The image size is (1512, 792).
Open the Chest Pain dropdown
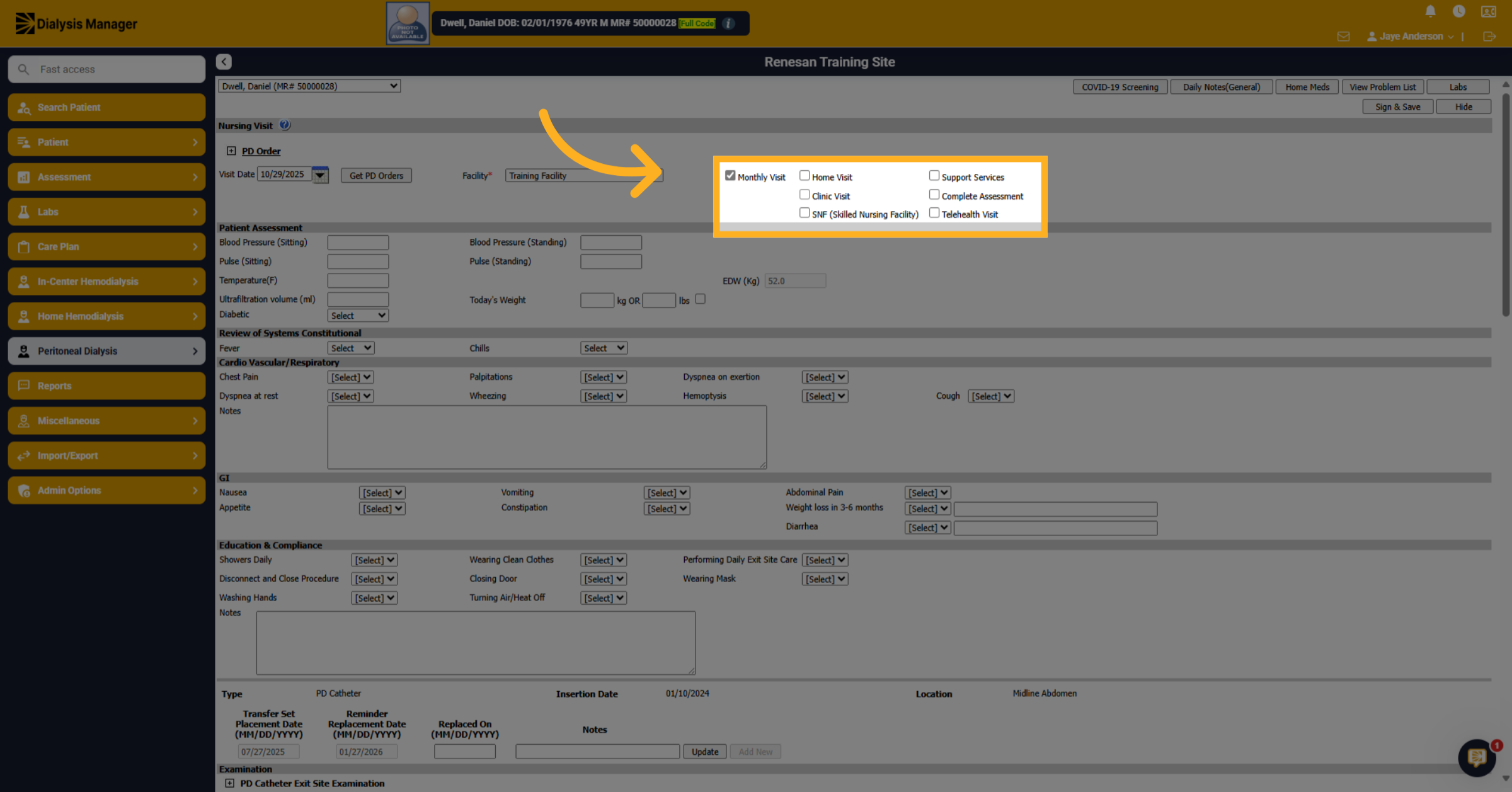[350, 377]
